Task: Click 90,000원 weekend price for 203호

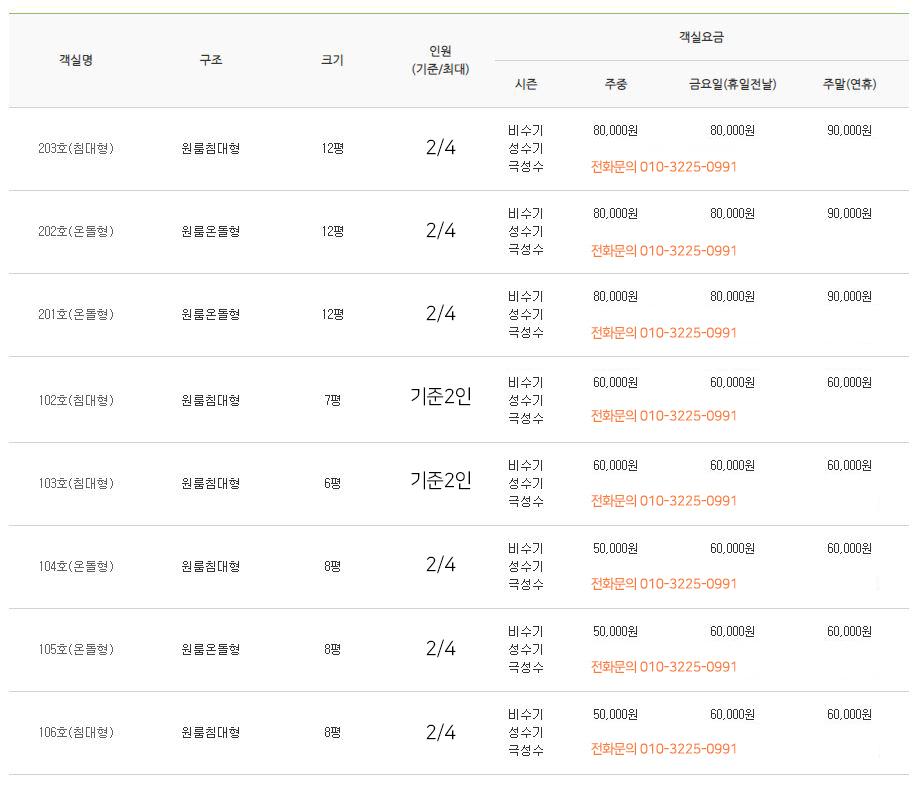Action: 850,131
